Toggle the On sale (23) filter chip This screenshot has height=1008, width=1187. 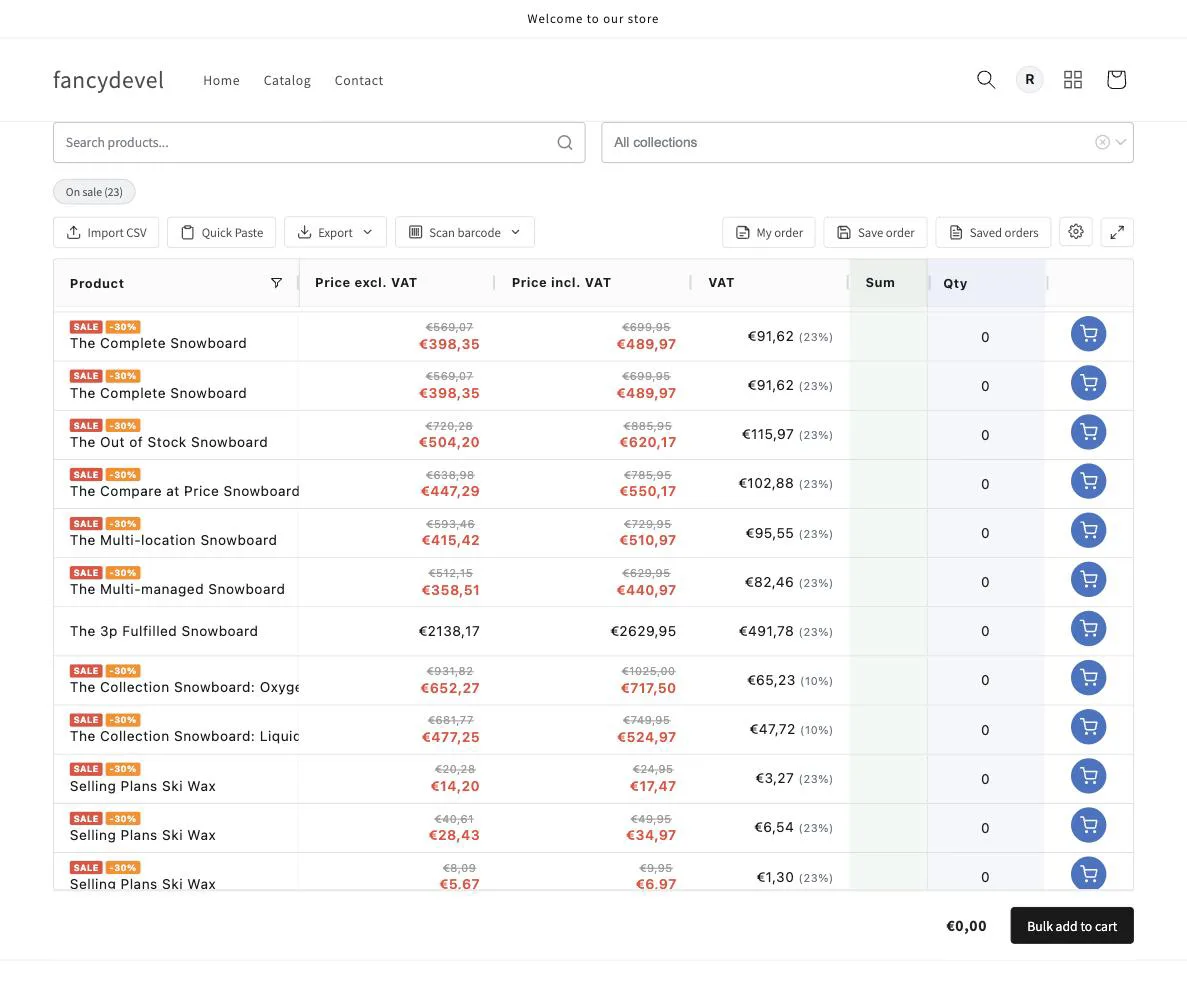[94, 191]
